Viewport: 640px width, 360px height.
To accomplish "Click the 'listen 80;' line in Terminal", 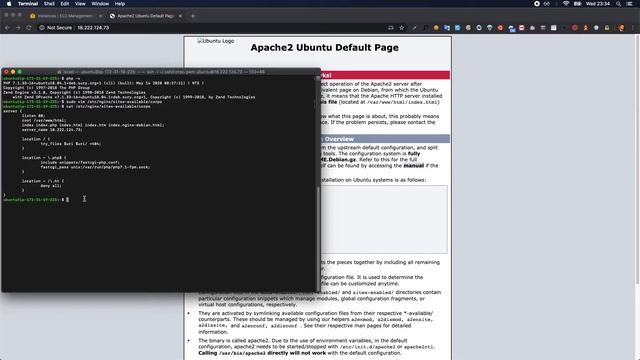I will click(x=33, y=116).
